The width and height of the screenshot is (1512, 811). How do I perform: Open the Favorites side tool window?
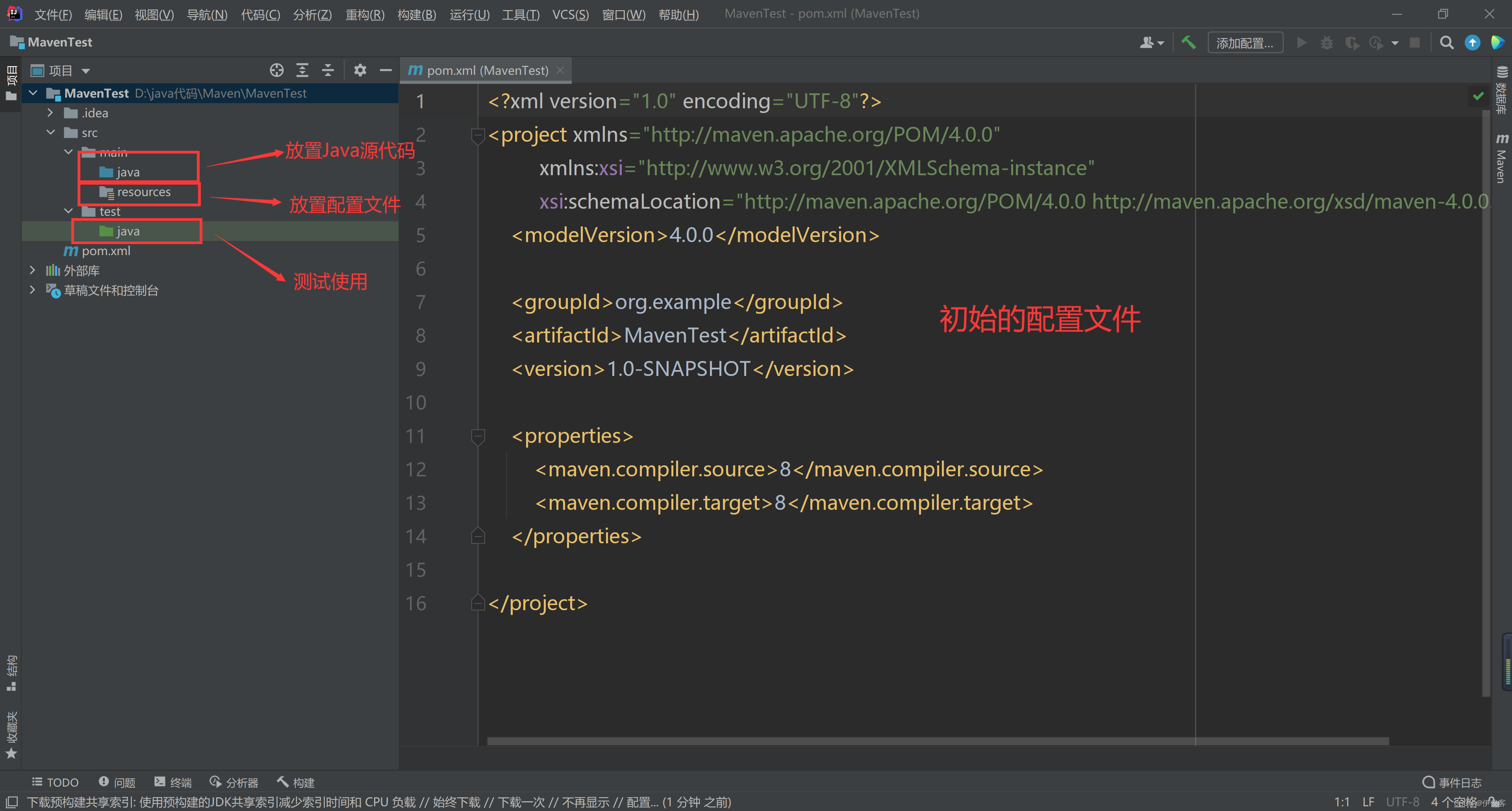coord(11,735)
